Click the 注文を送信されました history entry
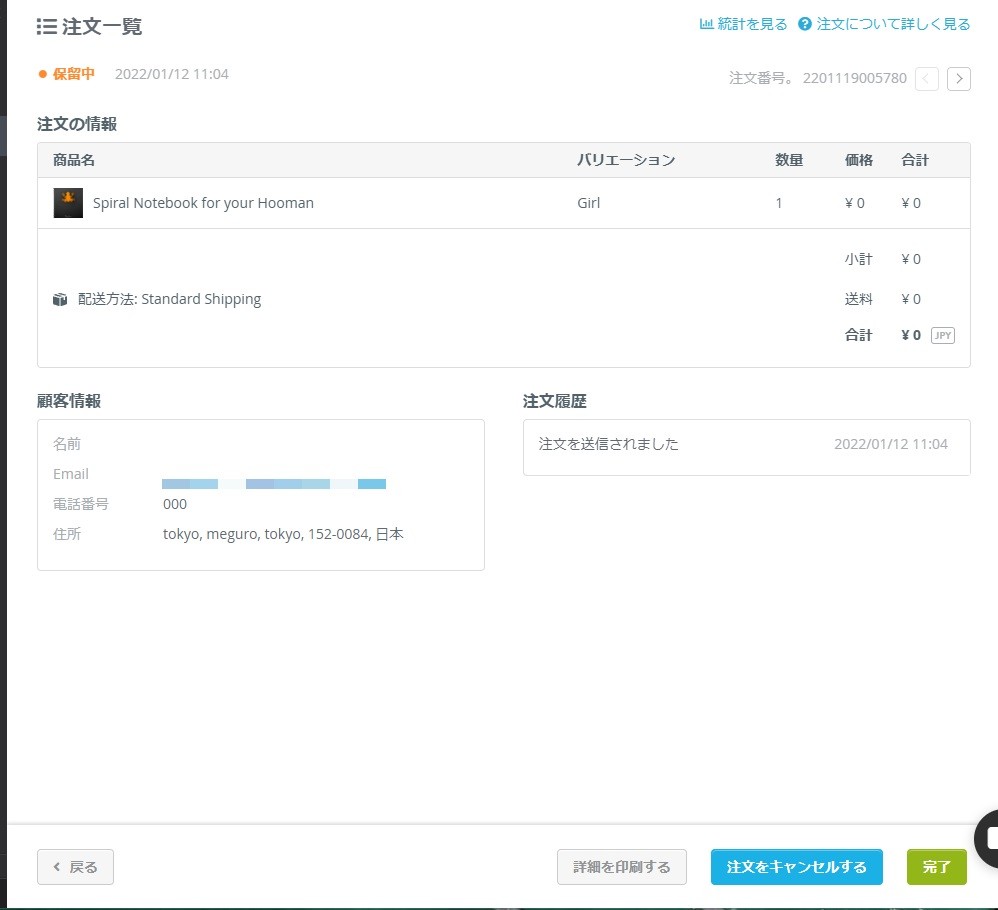The image size is (998, 910). (x=609, y=444)
